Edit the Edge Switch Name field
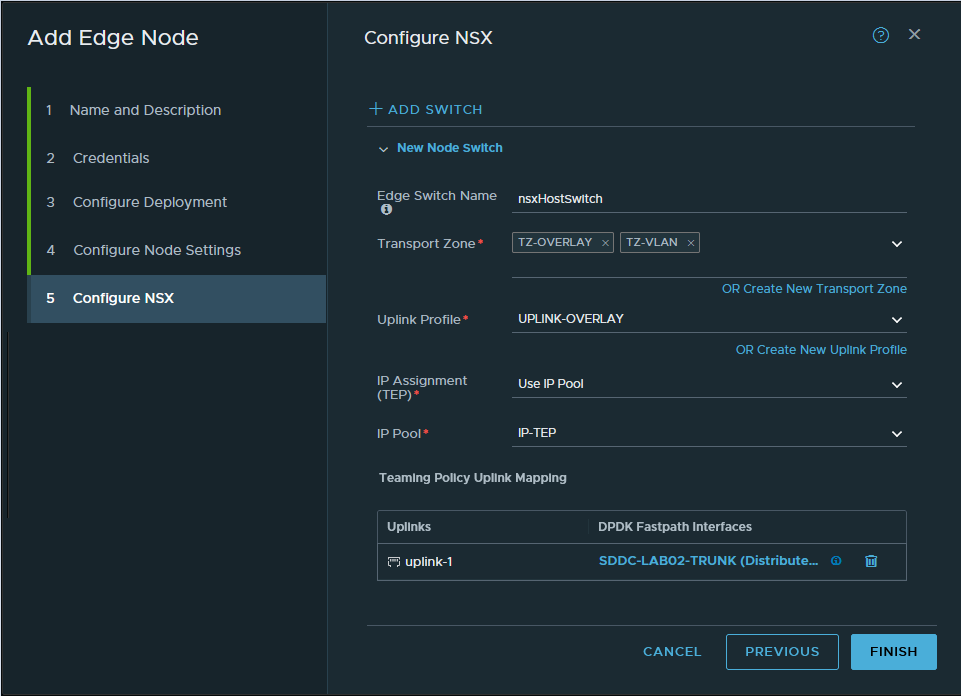961x696 pixels. tap(708, 199)
